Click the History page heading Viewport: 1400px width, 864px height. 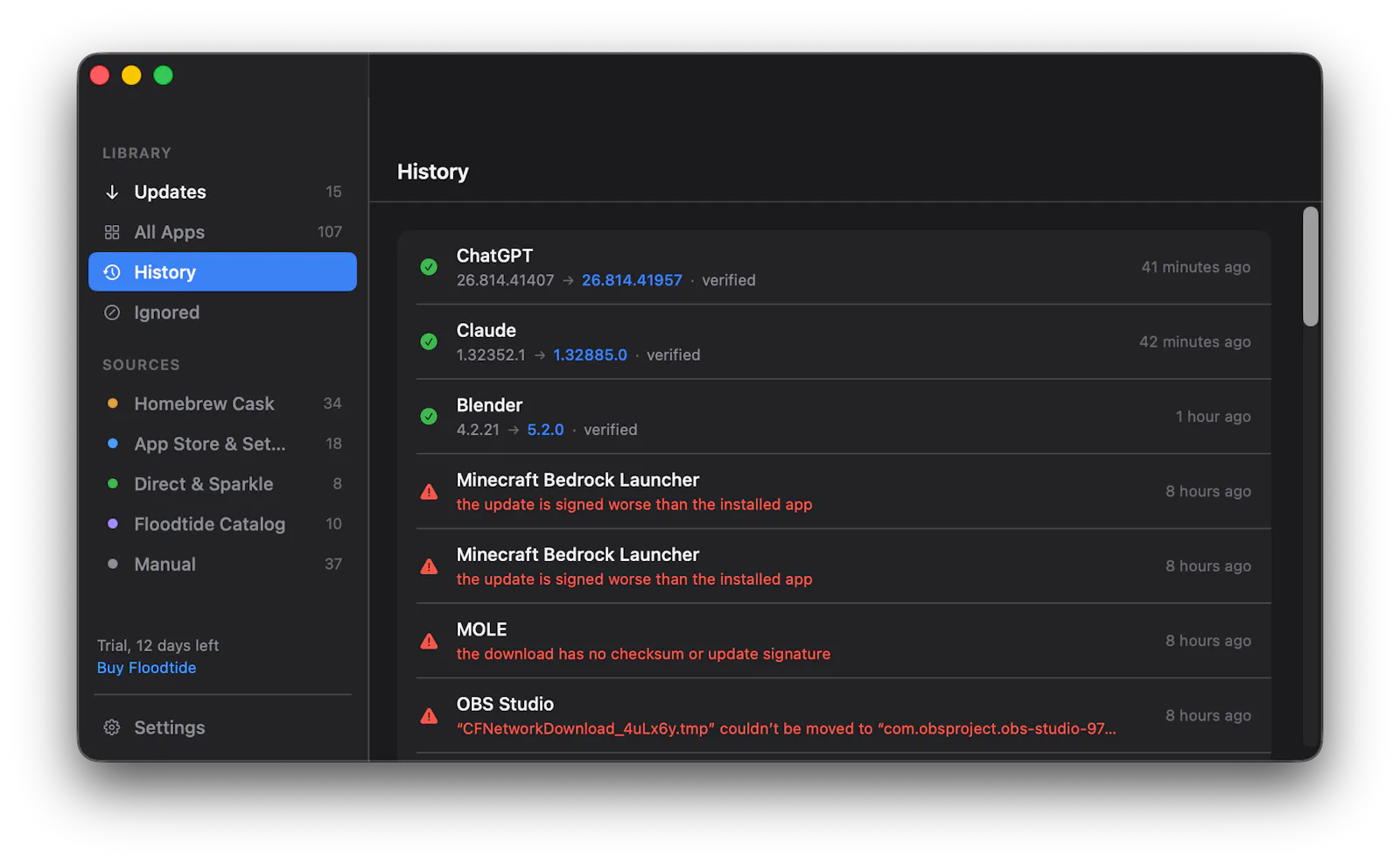433,172
